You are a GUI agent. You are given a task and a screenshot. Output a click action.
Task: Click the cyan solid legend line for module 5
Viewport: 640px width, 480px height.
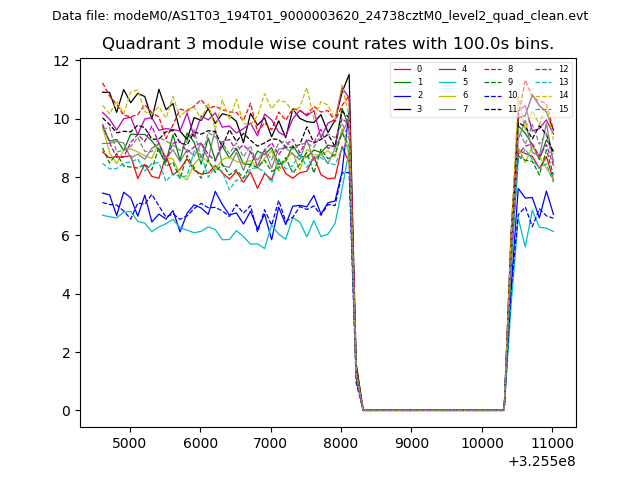pyautogui.click(x=447, y=82)
